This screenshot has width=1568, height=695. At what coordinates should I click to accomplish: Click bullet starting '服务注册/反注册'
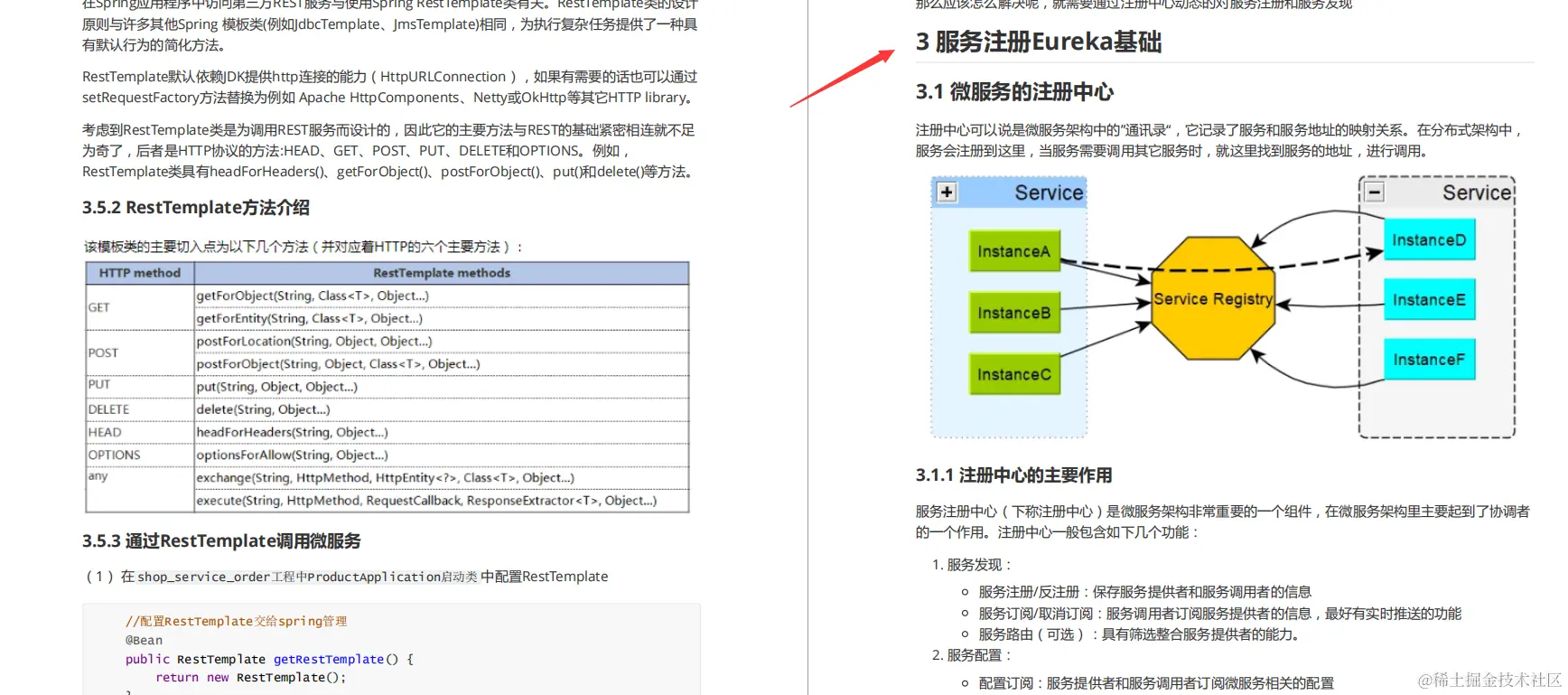click(x=1144, y=592)
